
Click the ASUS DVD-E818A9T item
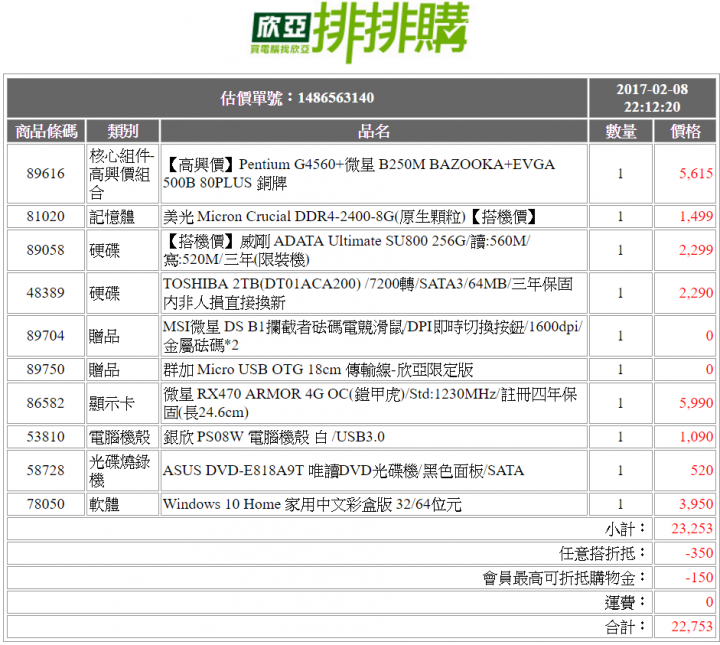tap(343, 470)
